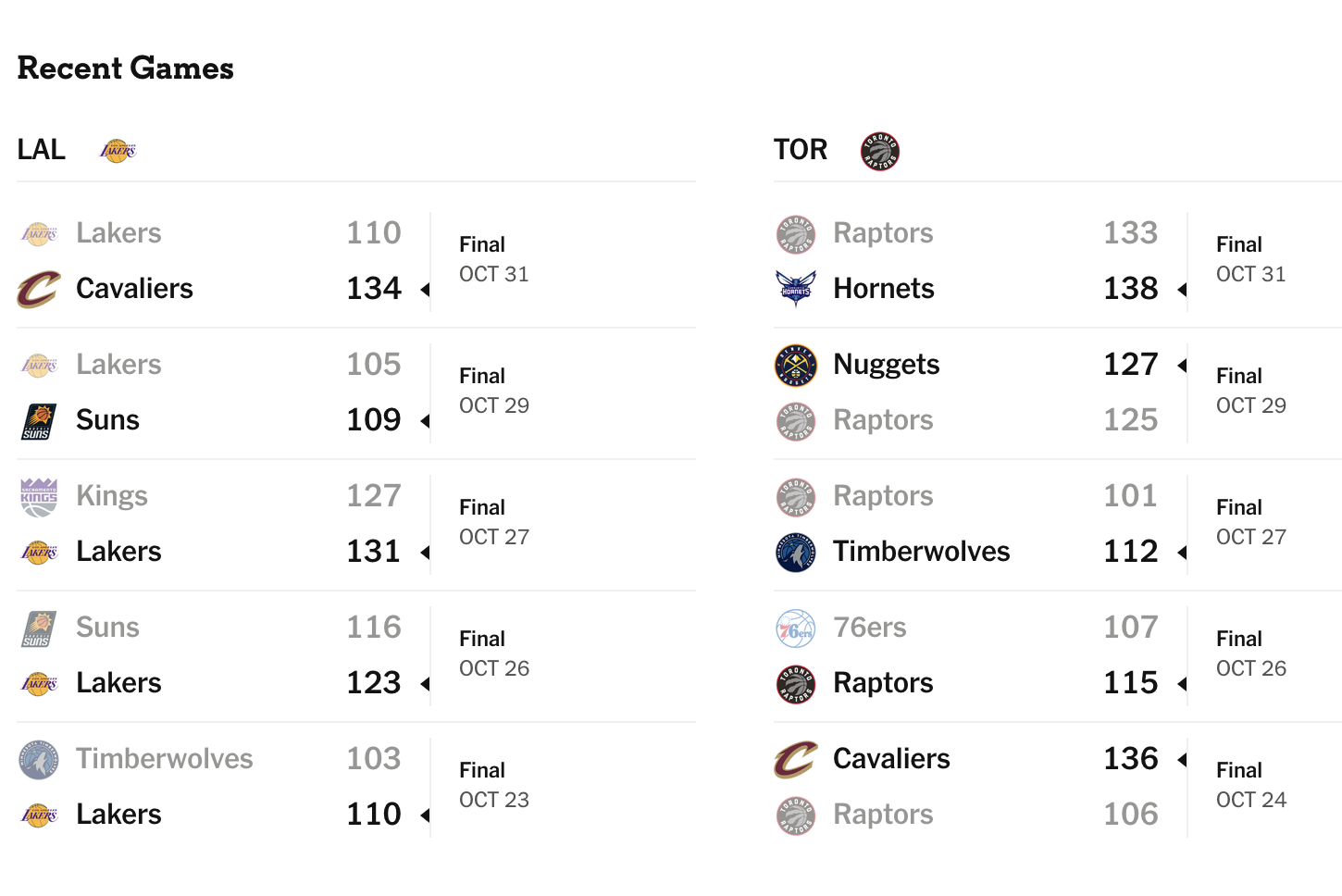This screenshot has width=1342, height=896.
Task: Select the LAL team abbreviation header
Action: pyautogui.click(x=42, y=150)
